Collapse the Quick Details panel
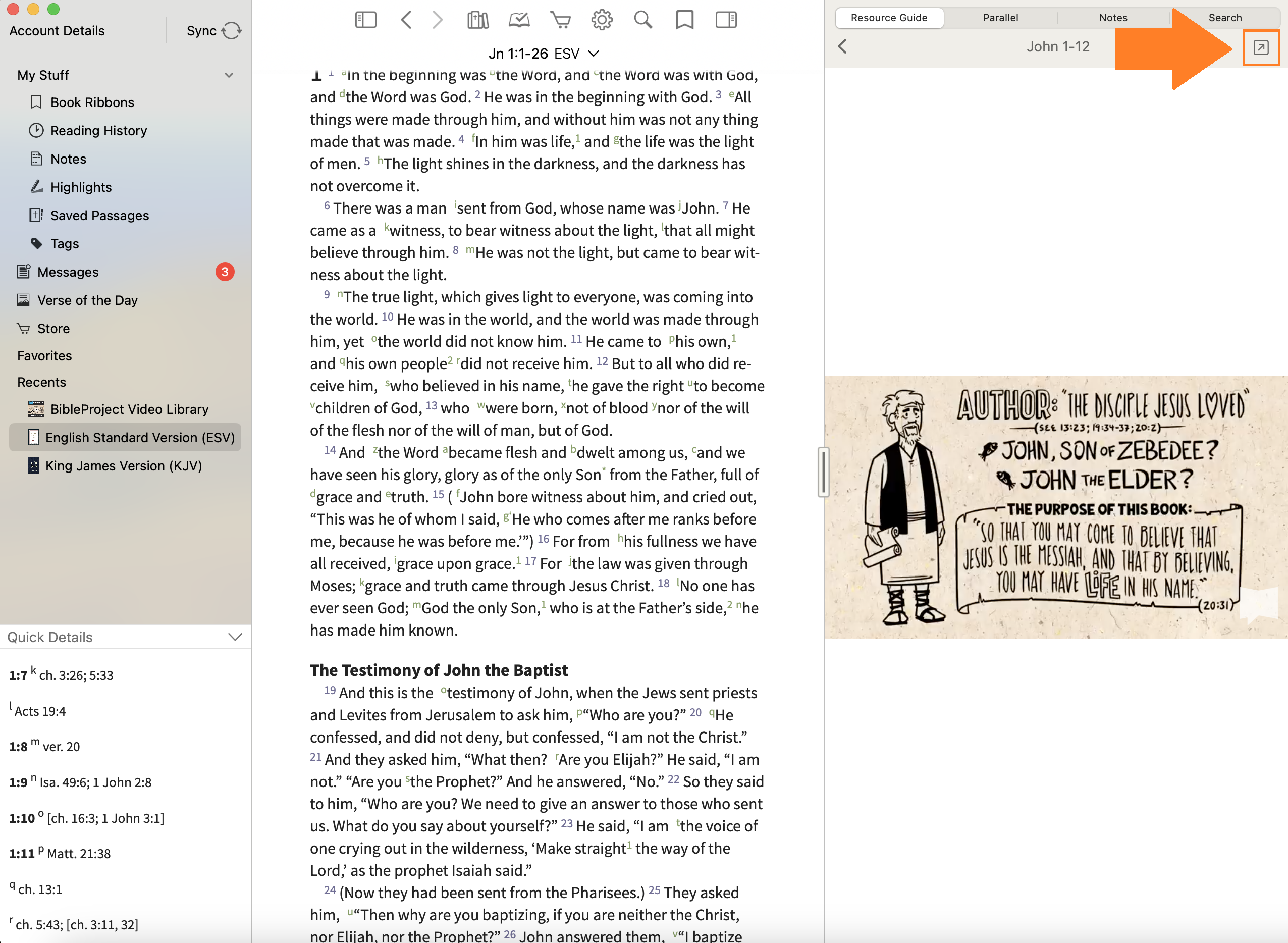The image size is (1288, 943). pyautogui.click(x=235, y=637)
